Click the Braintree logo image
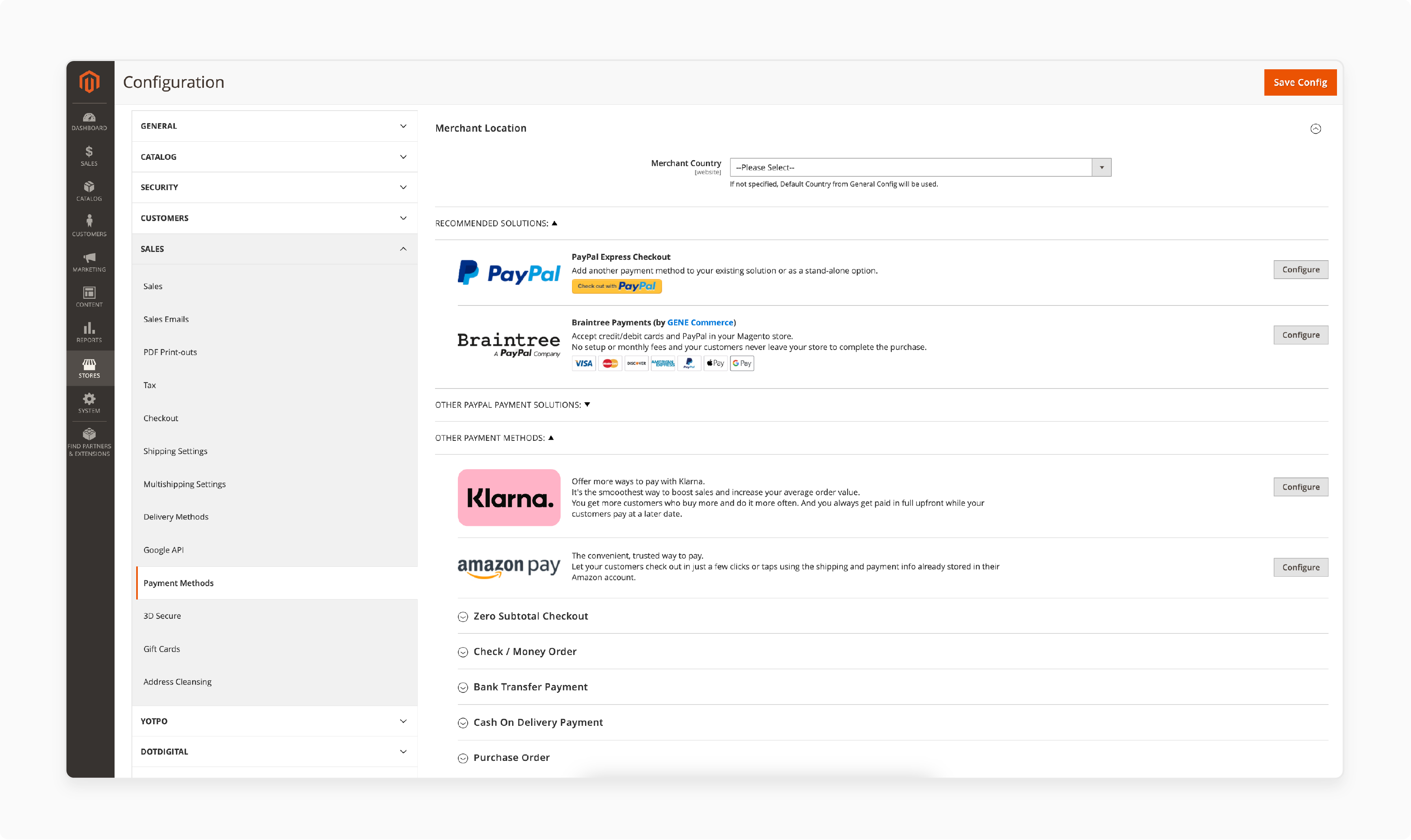 509,345
